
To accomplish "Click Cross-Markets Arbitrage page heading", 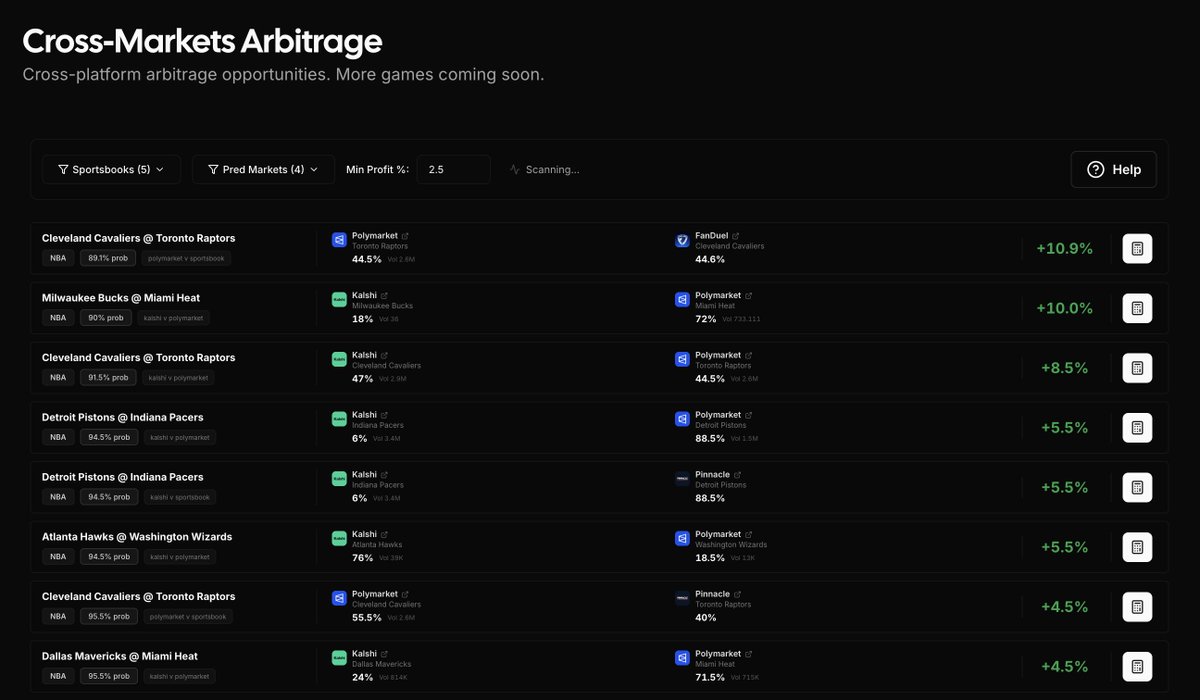I will [x=202, y=42].
